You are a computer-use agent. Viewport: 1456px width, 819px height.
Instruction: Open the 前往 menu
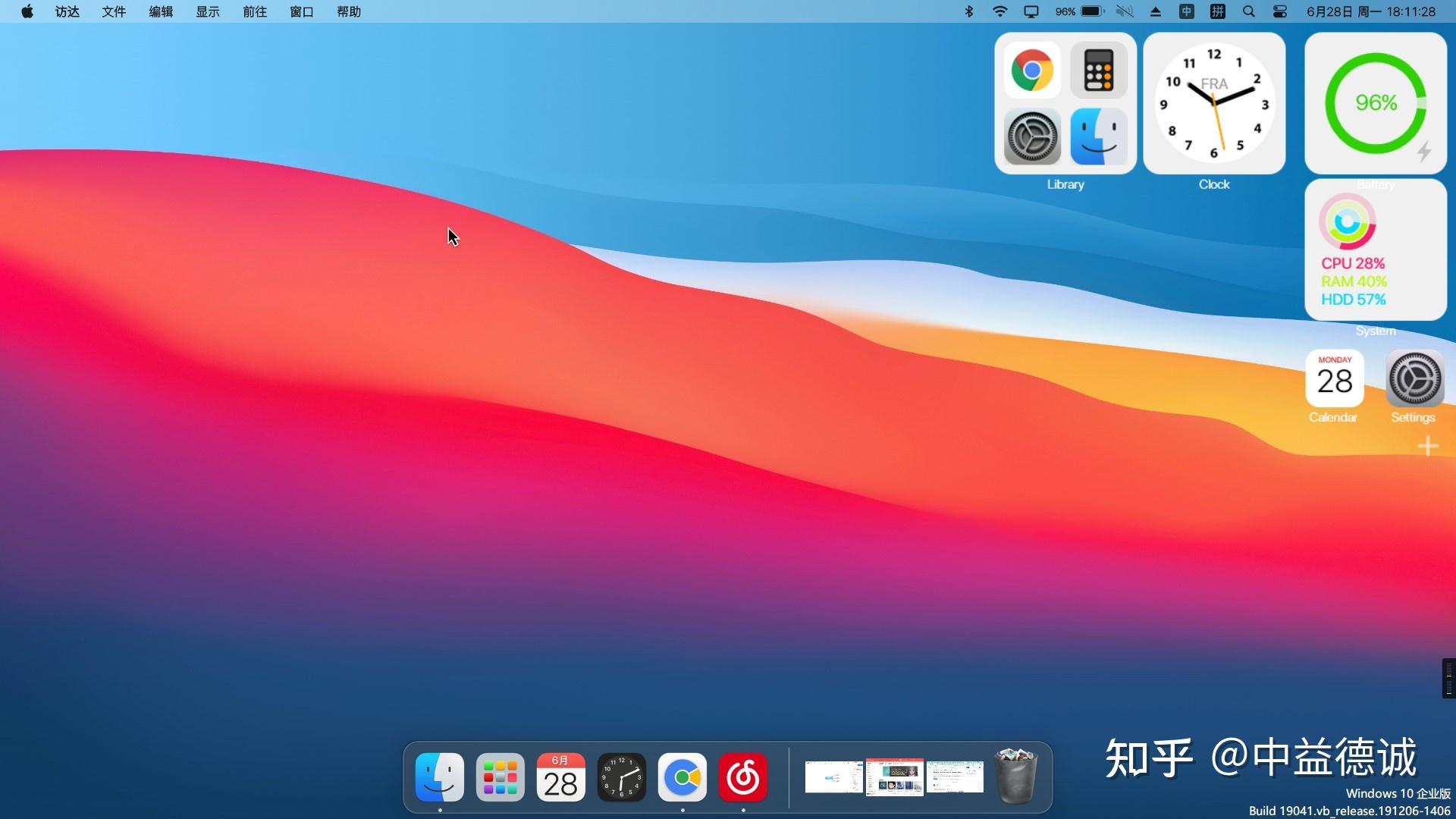click(255, 11)
